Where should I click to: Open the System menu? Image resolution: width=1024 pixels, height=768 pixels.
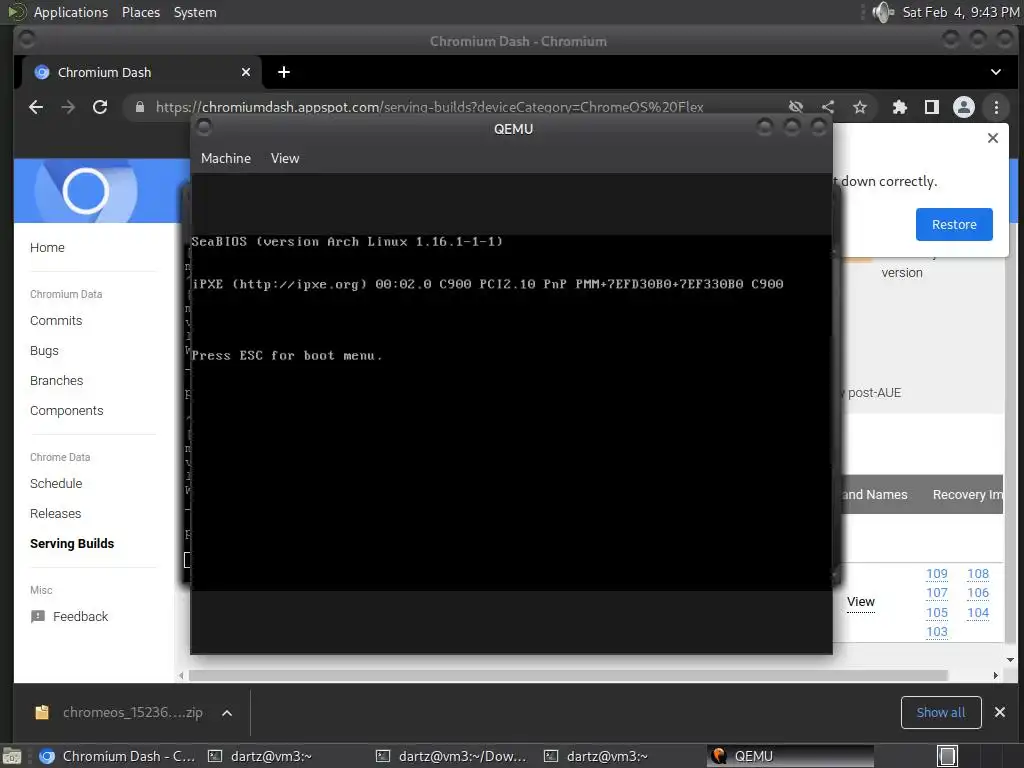[x=195, y=12]
